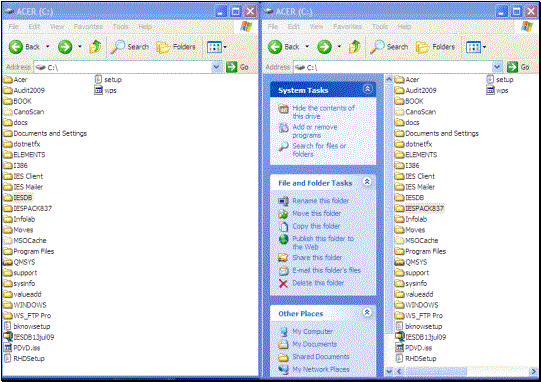
Task: Select RHDSetup file in right window
Action: 416,359
